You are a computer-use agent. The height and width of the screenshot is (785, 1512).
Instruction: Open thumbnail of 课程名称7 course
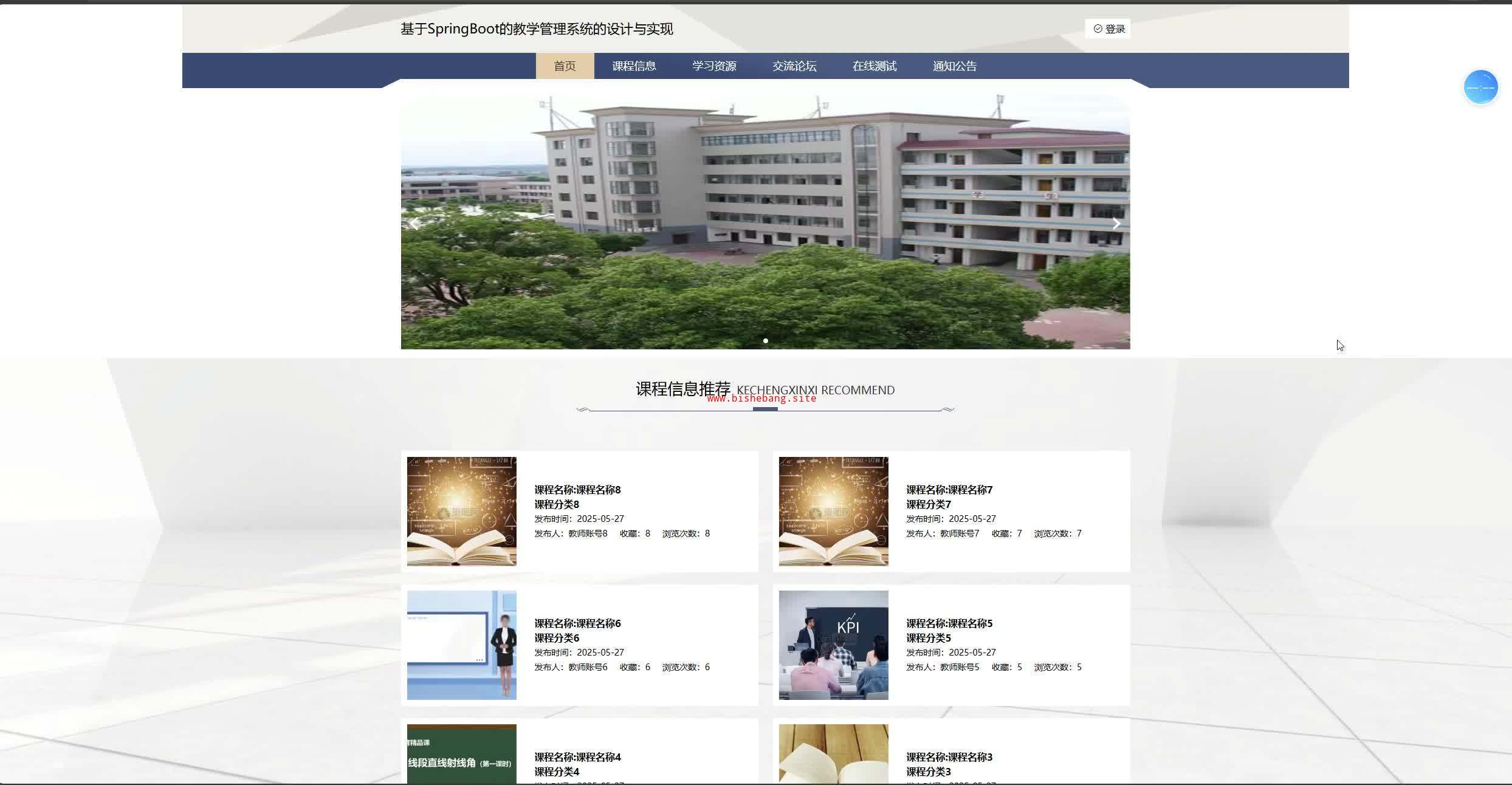click(833, 511)
